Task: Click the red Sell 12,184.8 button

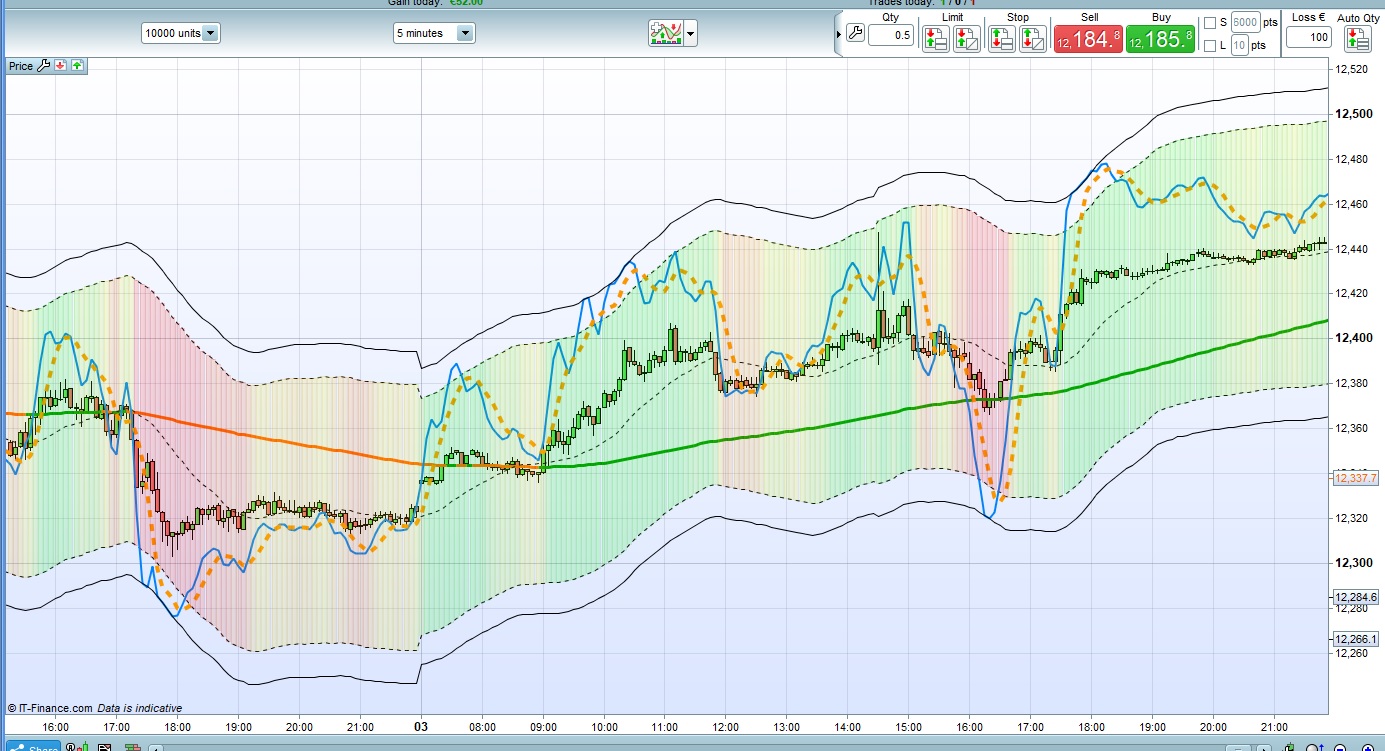Action: pos(1087,39)
